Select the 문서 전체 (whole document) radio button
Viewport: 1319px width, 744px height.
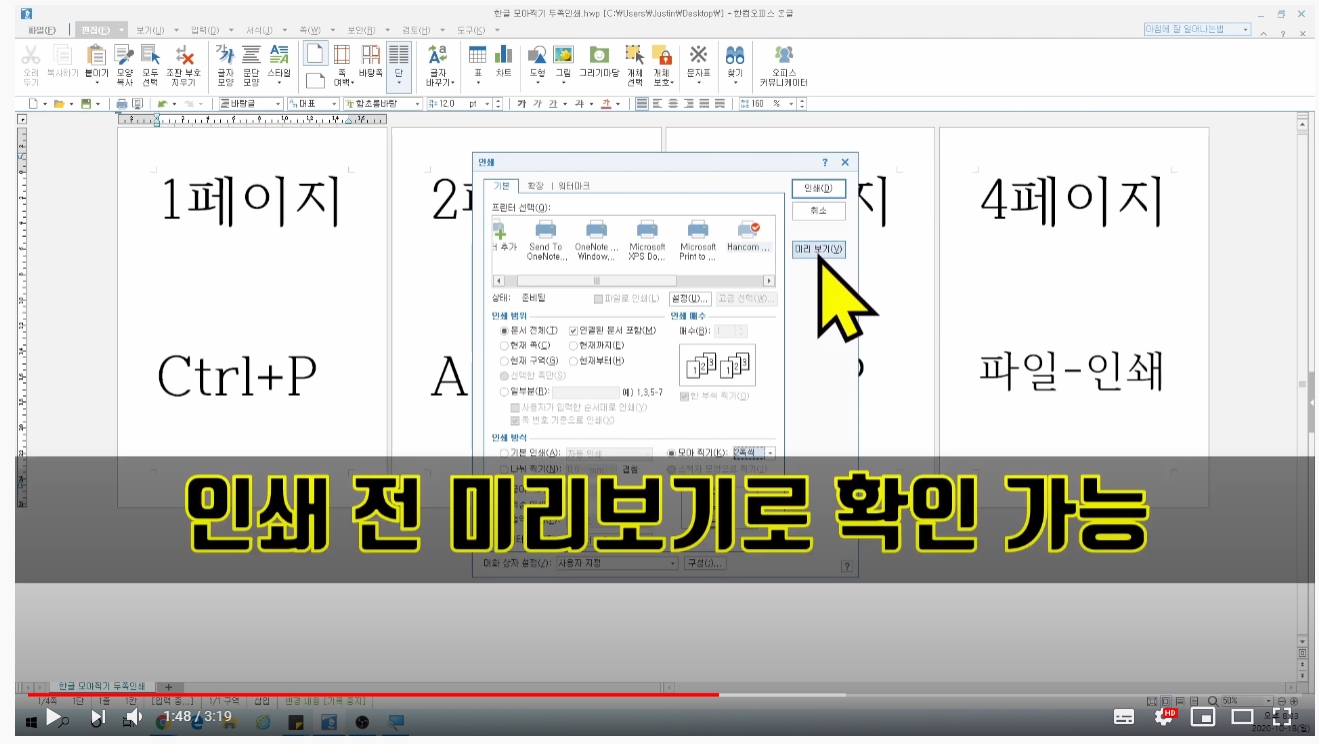[504, 330]
